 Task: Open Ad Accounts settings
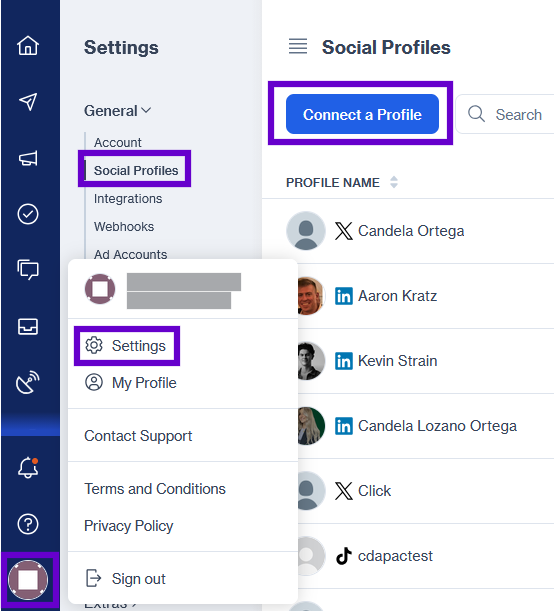coord(131,254)
